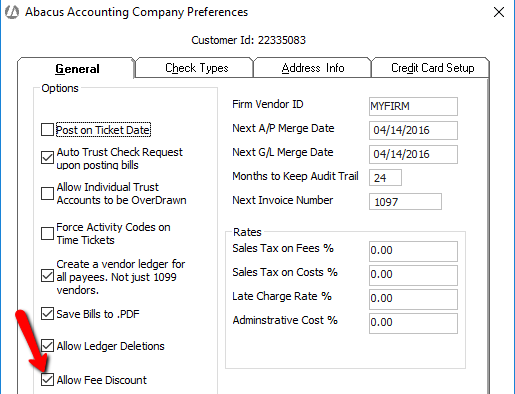
Task: Click the Late Charge Rate % label
Action: [282, 296]
